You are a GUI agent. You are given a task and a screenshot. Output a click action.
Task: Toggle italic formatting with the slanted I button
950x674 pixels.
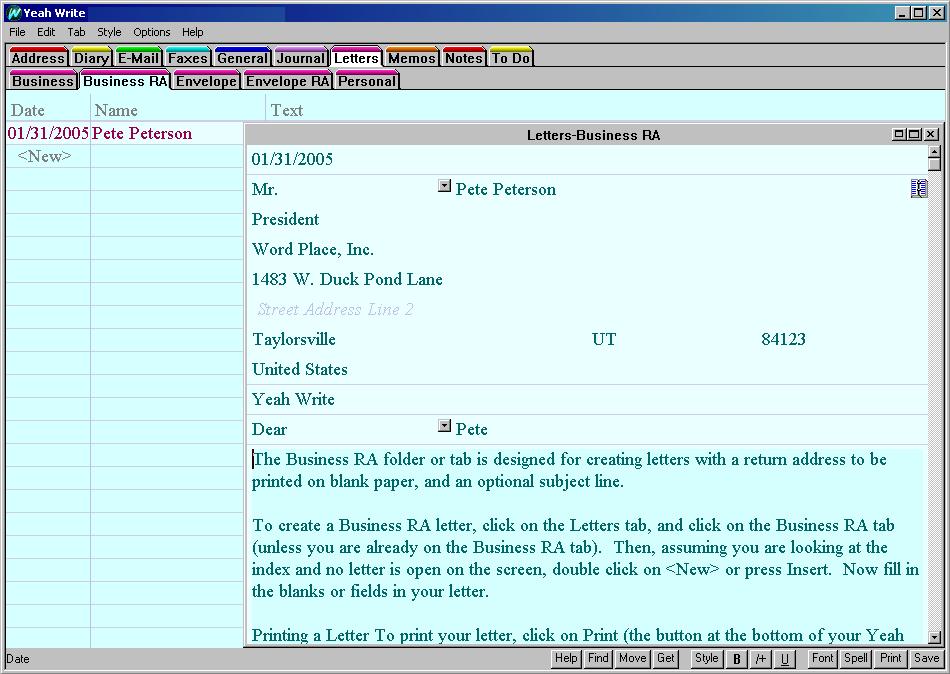click(761, 659)
